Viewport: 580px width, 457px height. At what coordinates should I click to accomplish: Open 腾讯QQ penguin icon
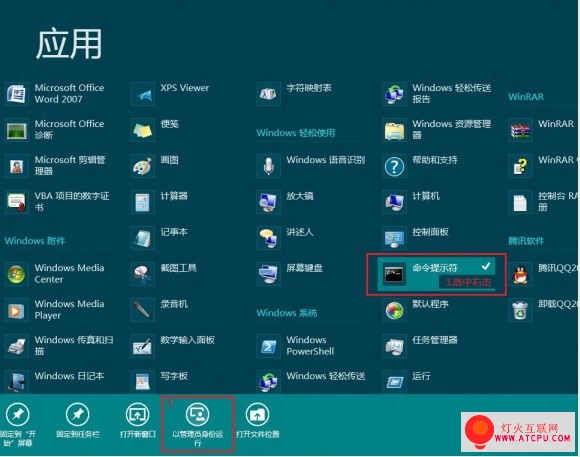point(520,274)
